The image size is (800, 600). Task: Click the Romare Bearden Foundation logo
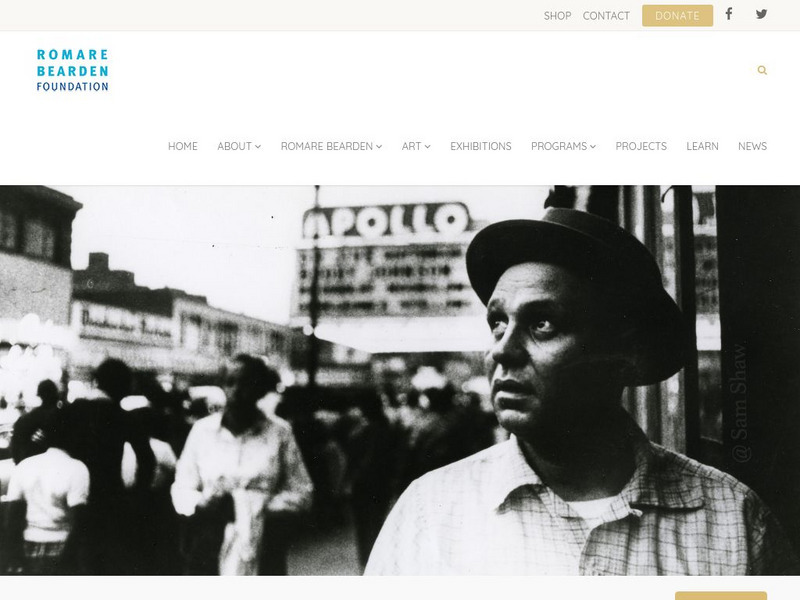[72, 70]
